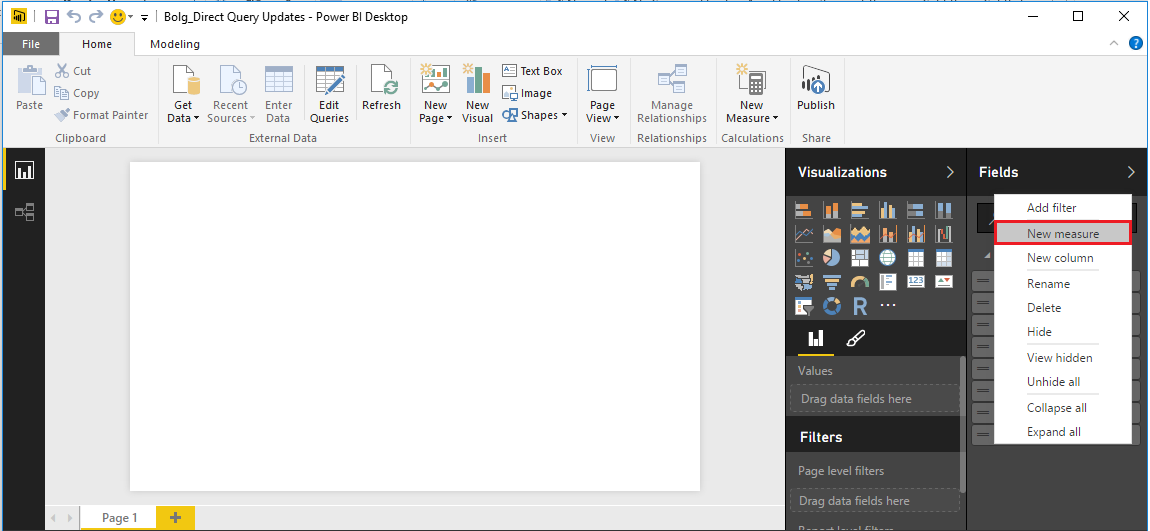
Task: Select the Pie chart visual
Action: pyautogui.click(x=832, y=257)
